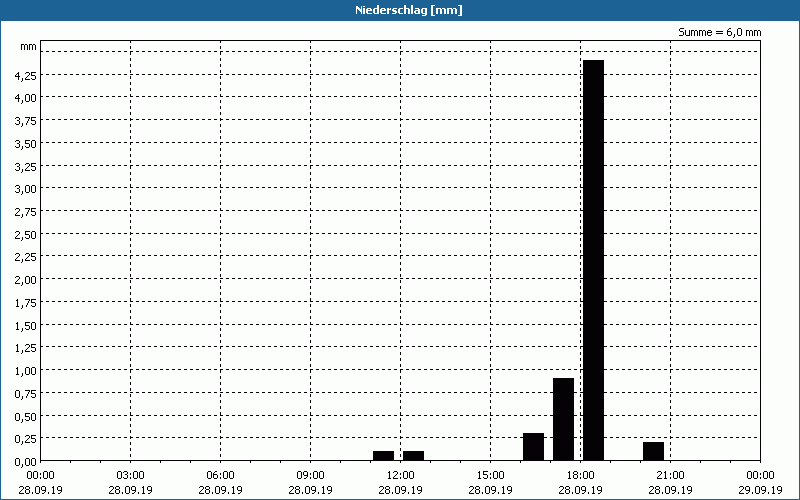Image resolution: width=800 pixels, height=500 pixels.
Task: Click the mm unit label on y-axis
Action: click(x=29, y=46)
